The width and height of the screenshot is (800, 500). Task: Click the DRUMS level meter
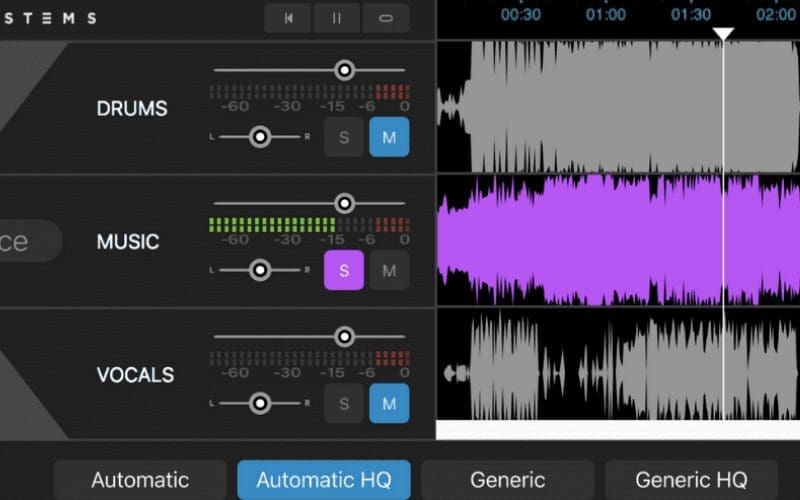310,92
